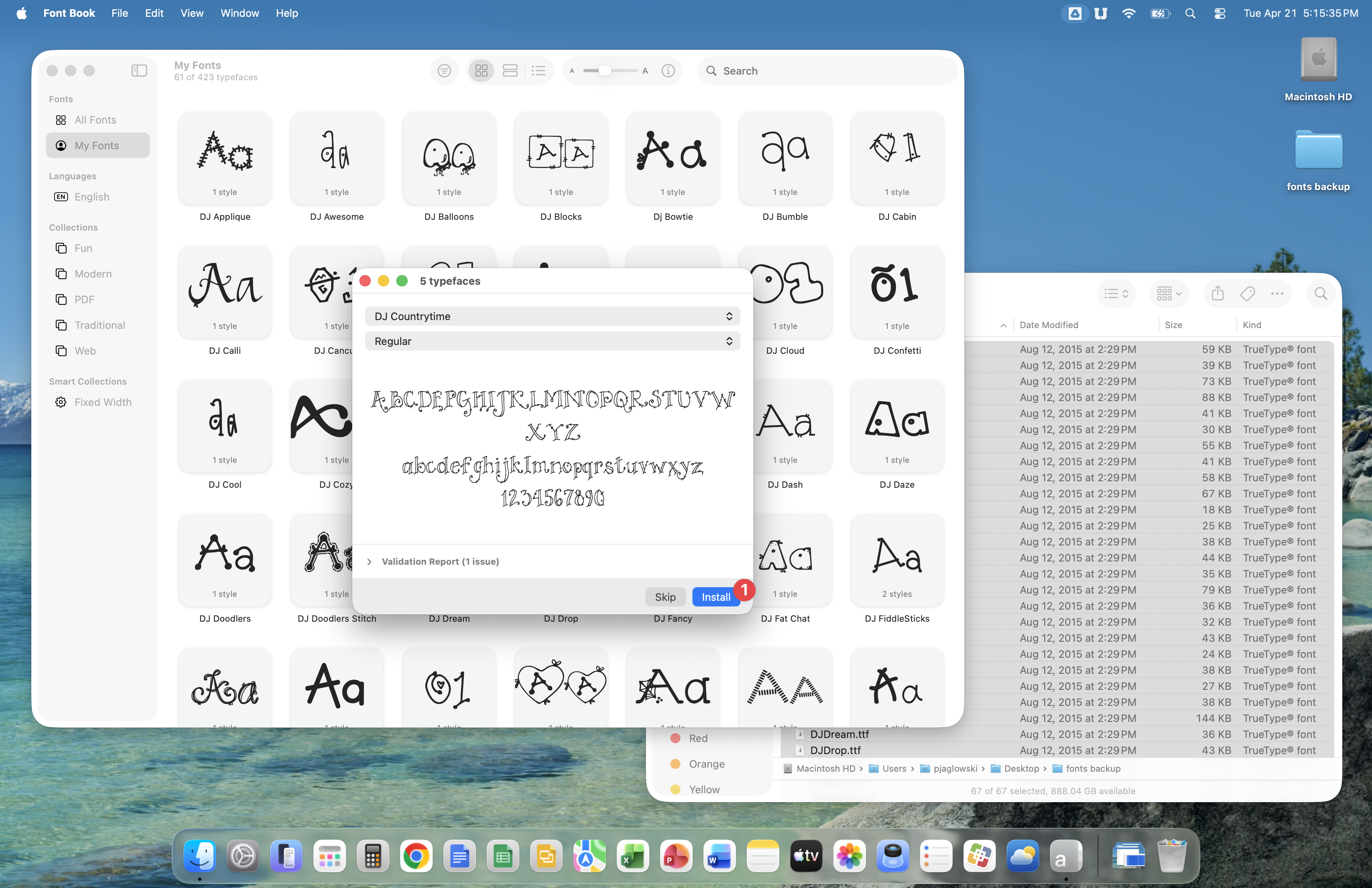The height and width of the screenshot is (888, 1372).
Task: Click the Finder tags icon
Action: click(1248, 293)
